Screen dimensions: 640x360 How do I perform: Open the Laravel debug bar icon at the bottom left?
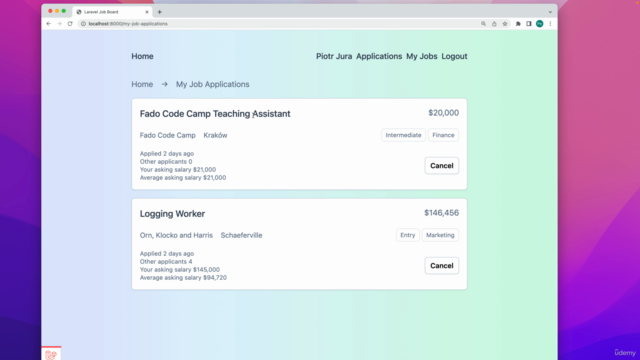click(x=51, y=353)
